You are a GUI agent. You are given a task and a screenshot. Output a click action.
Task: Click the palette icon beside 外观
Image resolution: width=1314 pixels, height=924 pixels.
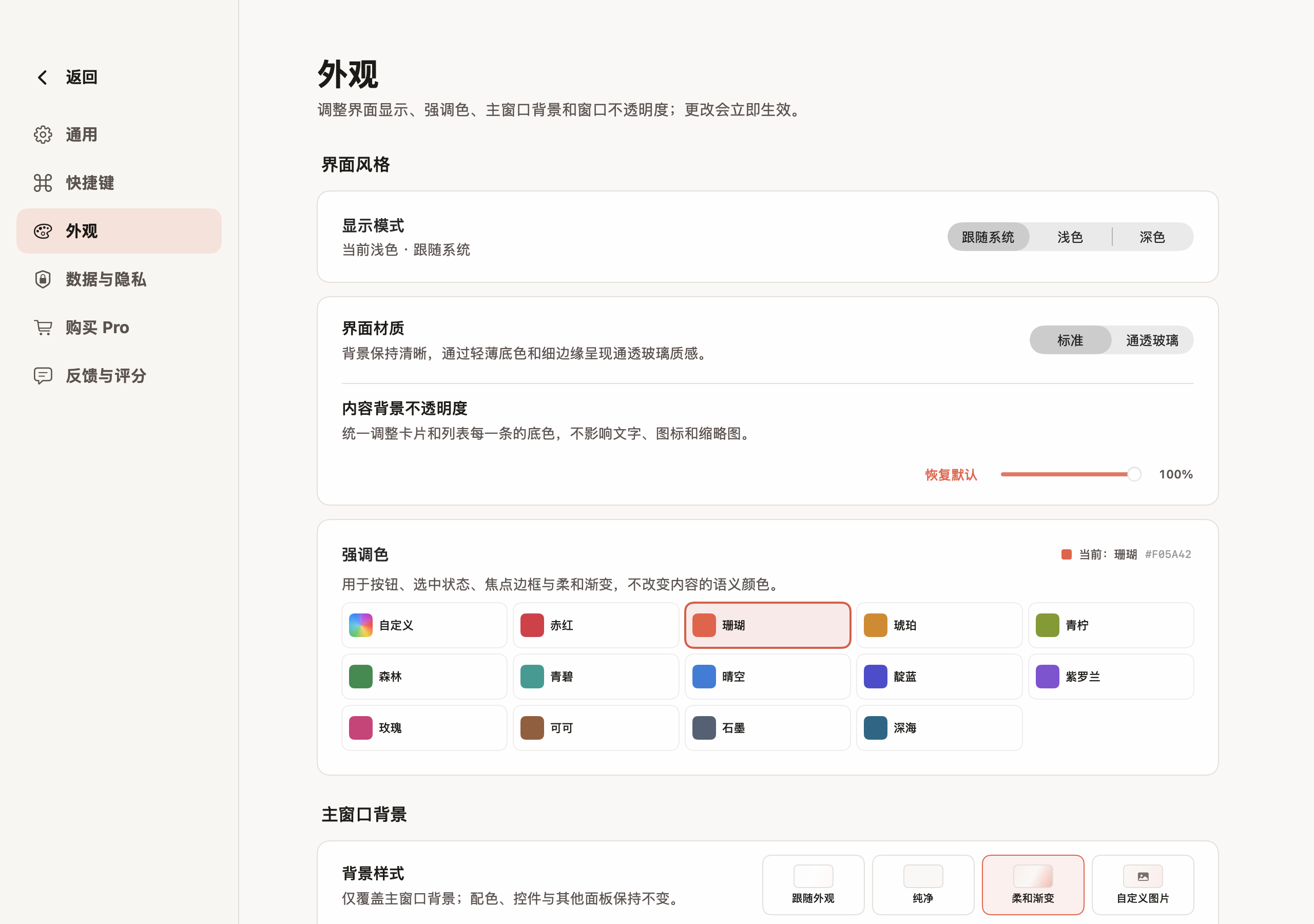pyautogui.click(x=43, y=230)
